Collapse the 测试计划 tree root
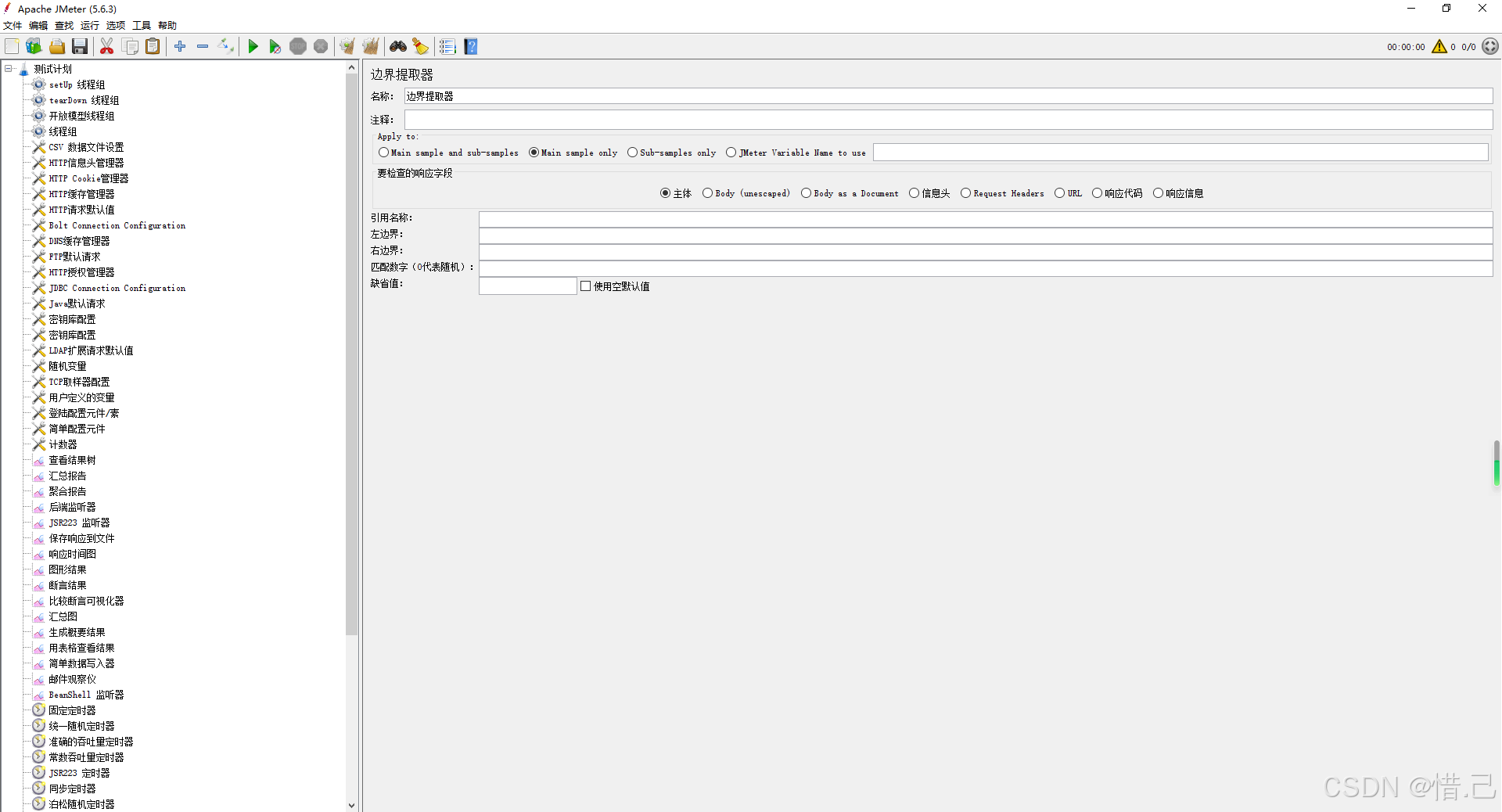Image resolution: width=1502 pixels, height=812 pixels. pos(9,69)
